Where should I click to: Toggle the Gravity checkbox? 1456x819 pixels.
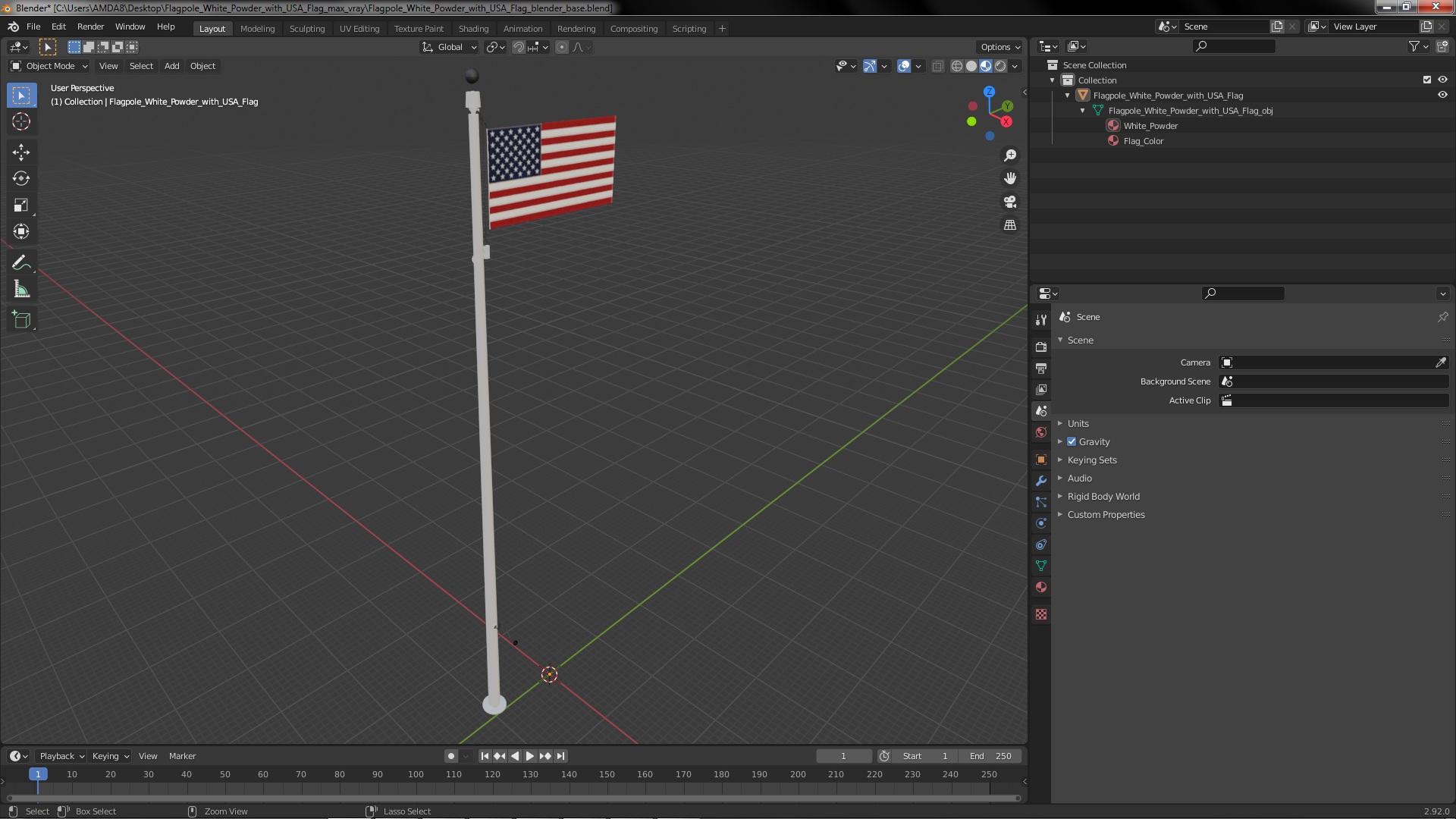[x=1072, y=442]
